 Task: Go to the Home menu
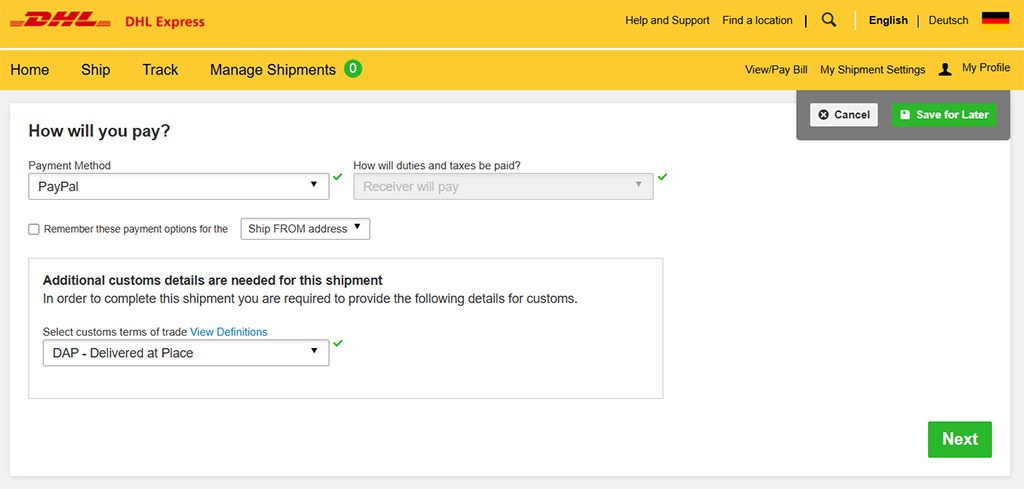point(29,70)
